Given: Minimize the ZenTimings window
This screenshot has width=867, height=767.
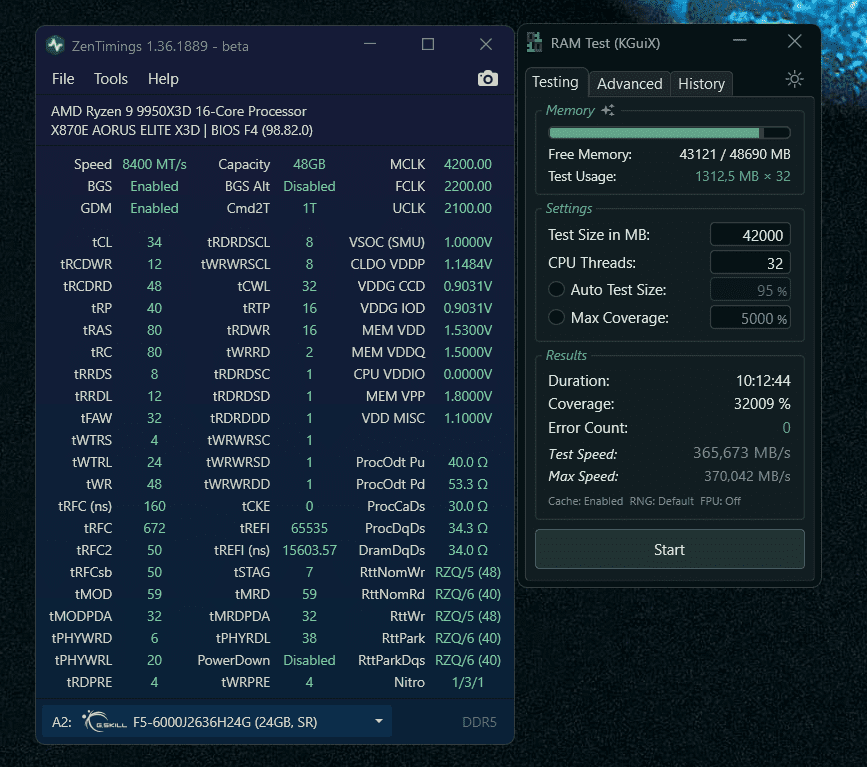Looking at the screenshot, I should click(x=370, y=44).
